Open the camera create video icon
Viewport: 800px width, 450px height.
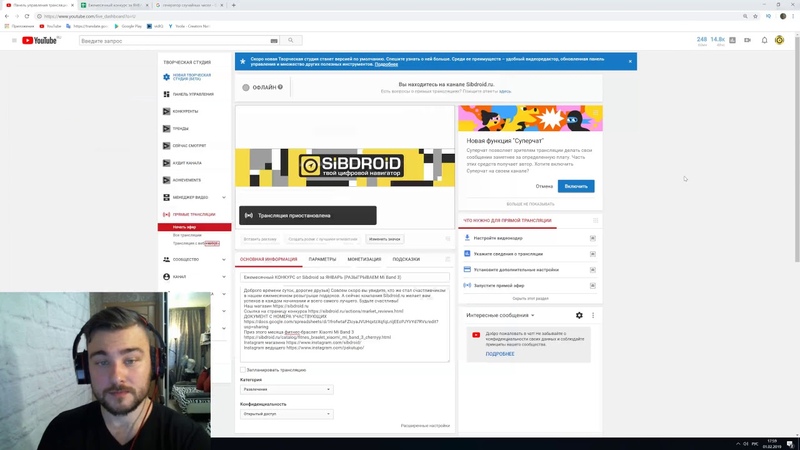click(747, 40)
